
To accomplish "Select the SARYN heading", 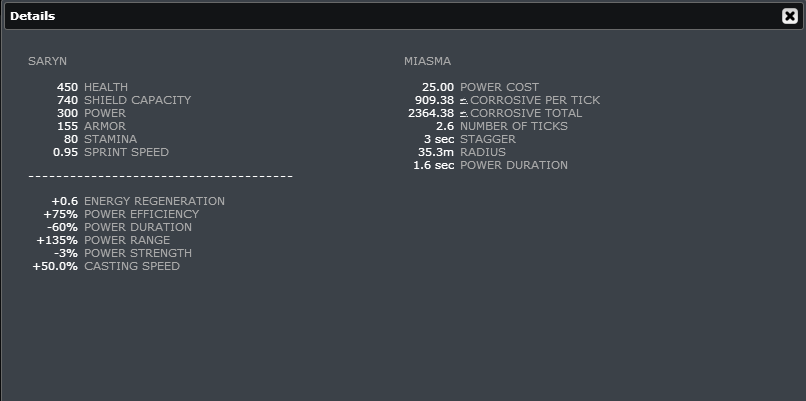I will click(47, 61).
